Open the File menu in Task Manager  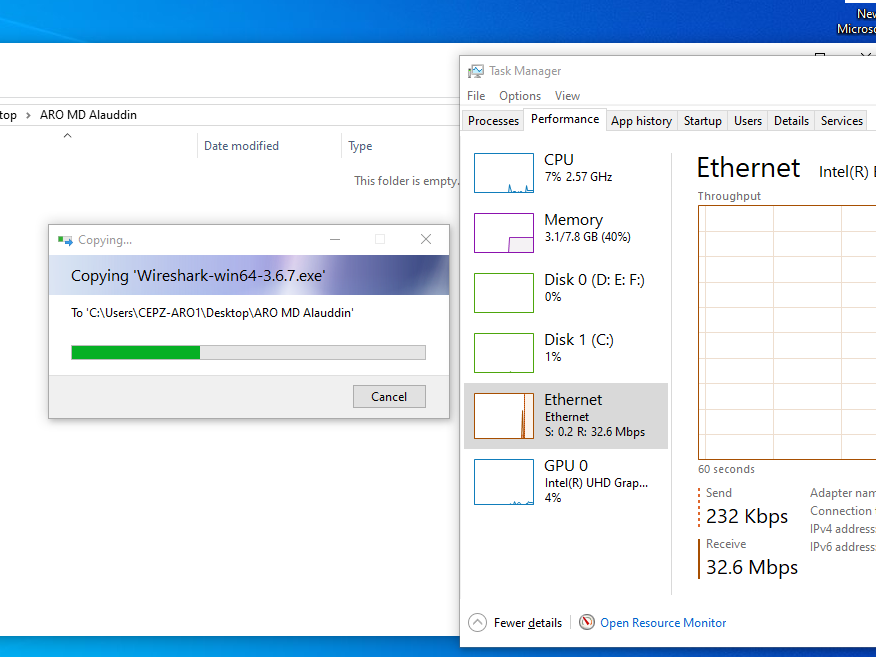coord(476,96)
